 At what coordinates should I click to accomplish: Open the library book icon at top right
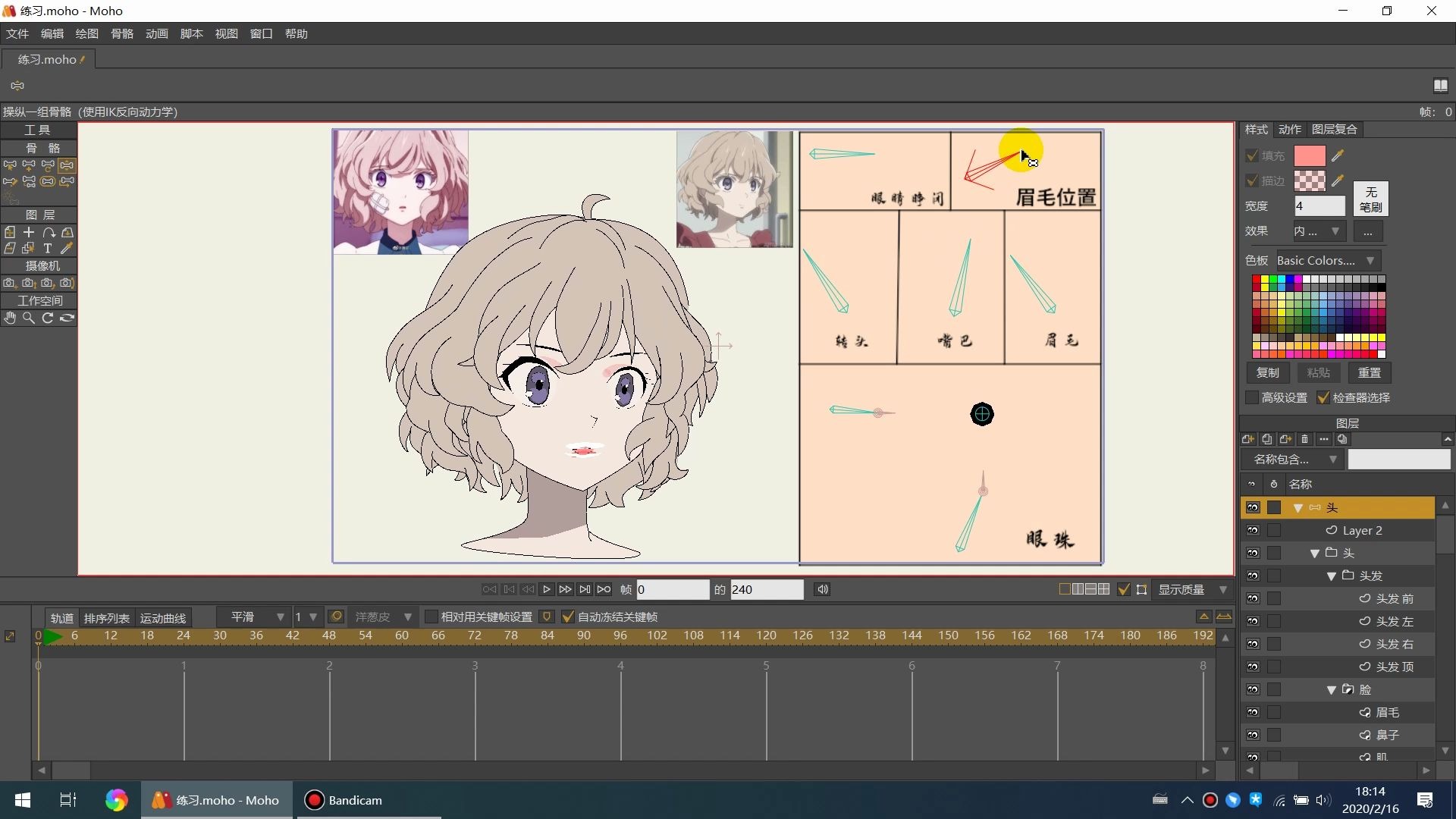(1441, 85)
